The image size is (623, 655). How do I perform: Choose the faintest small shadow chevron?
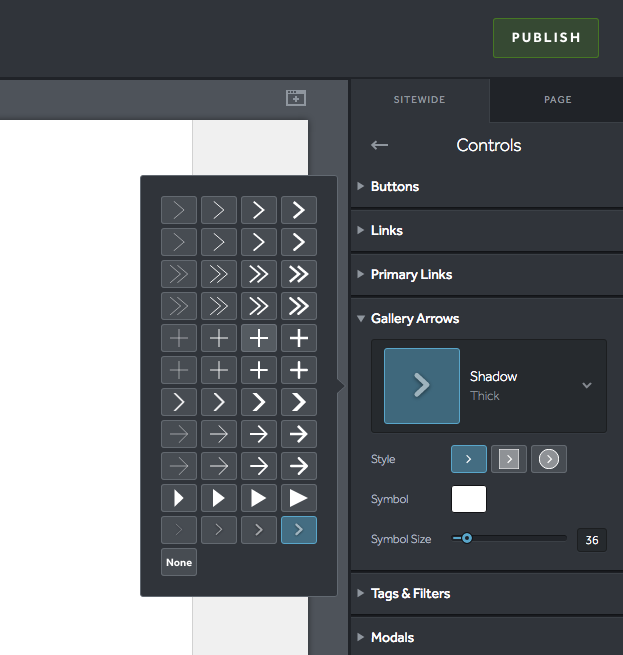(x=179, y=530)
